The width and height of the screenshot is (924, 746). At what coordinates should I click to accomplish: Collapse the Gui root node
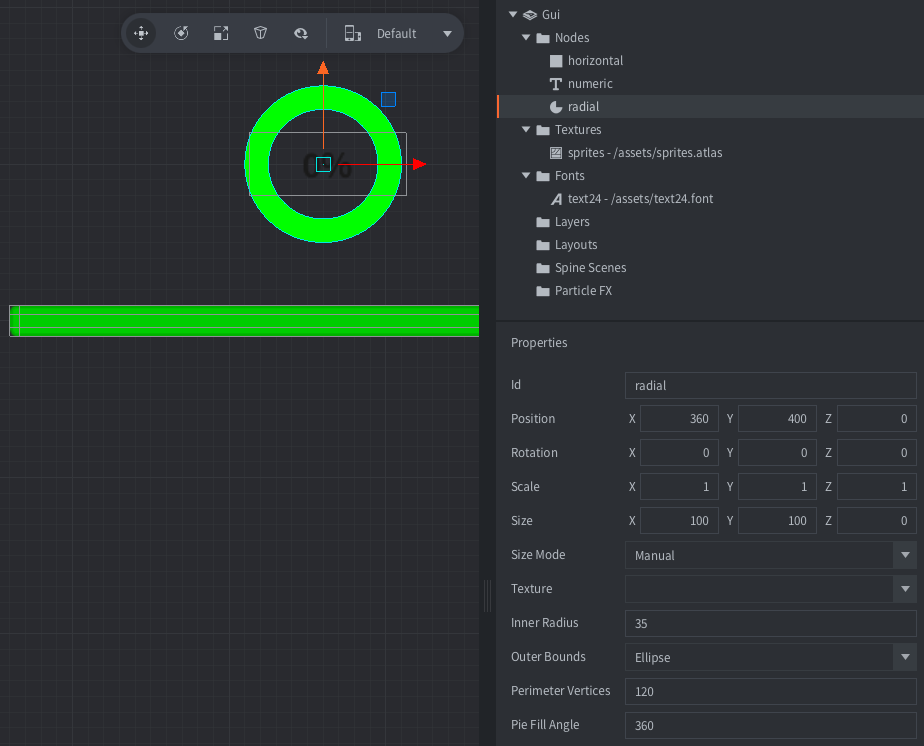[513, 15]
